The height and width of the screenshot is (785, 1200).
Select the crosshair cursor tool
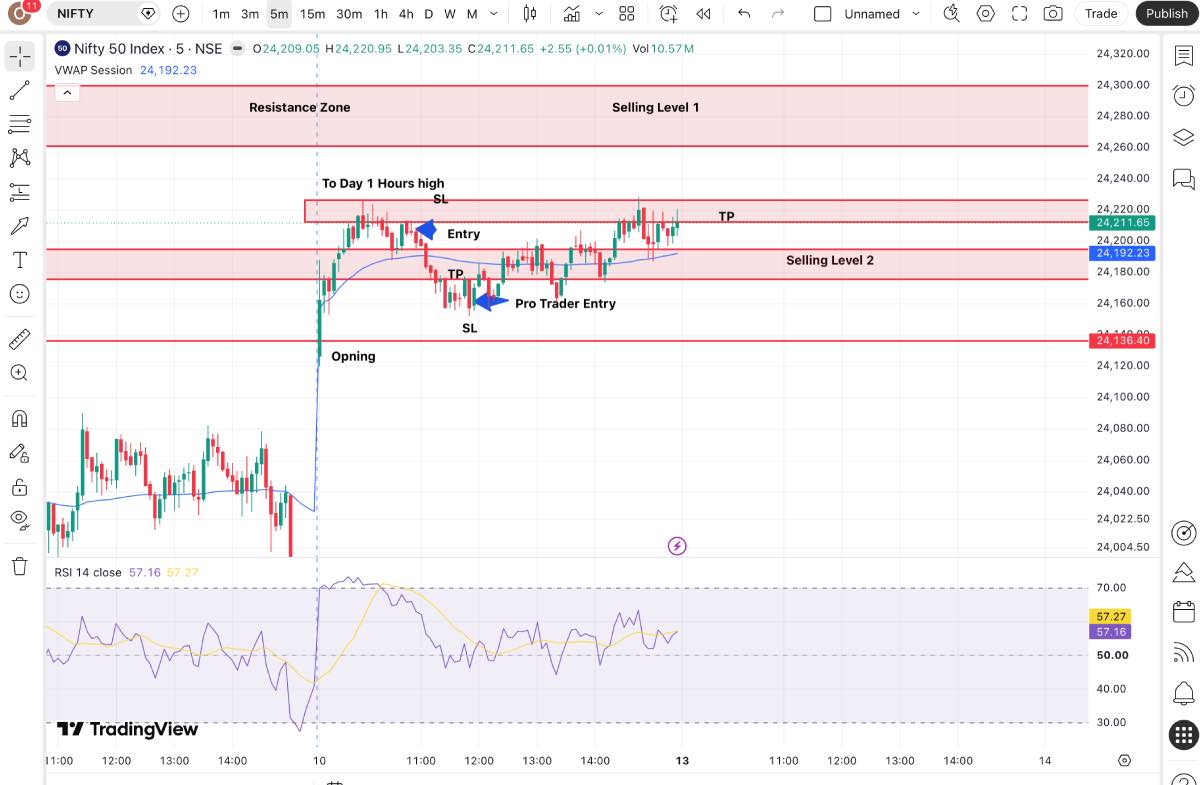pyautogui.click(x=20, y=56)
